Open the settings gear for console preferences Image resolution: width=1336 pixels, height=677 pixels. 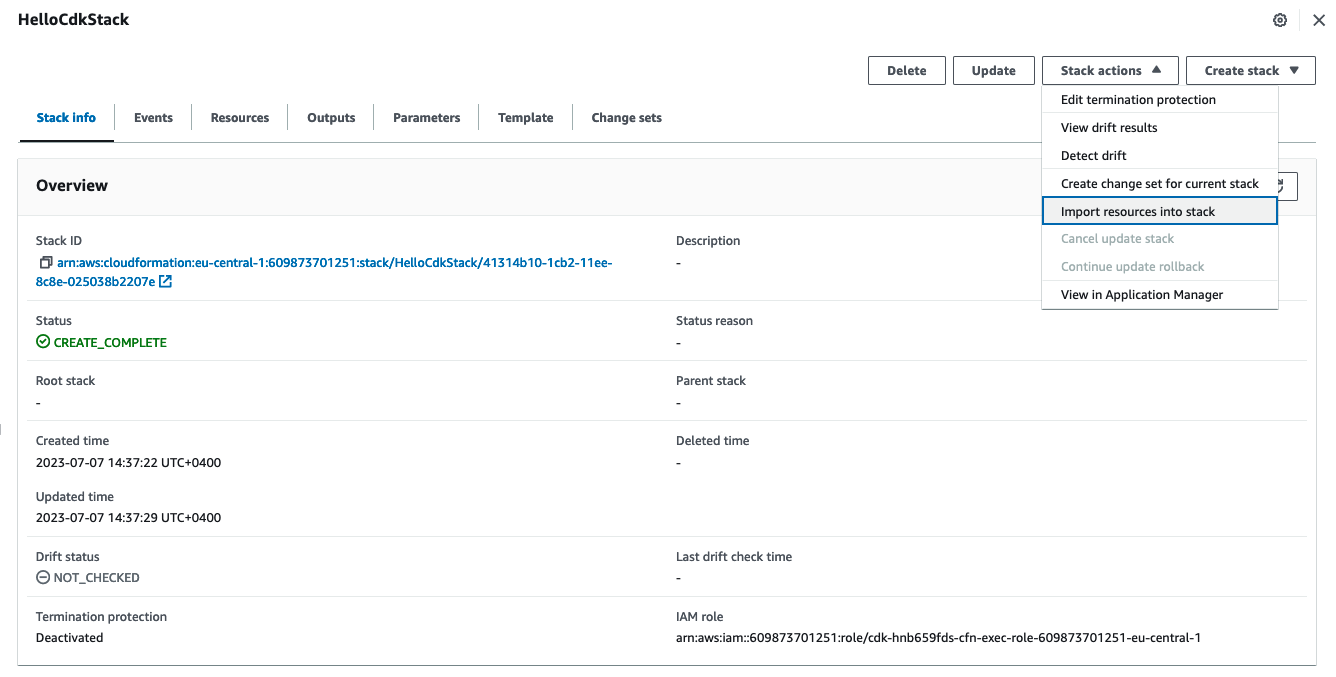click(1280, 19)
